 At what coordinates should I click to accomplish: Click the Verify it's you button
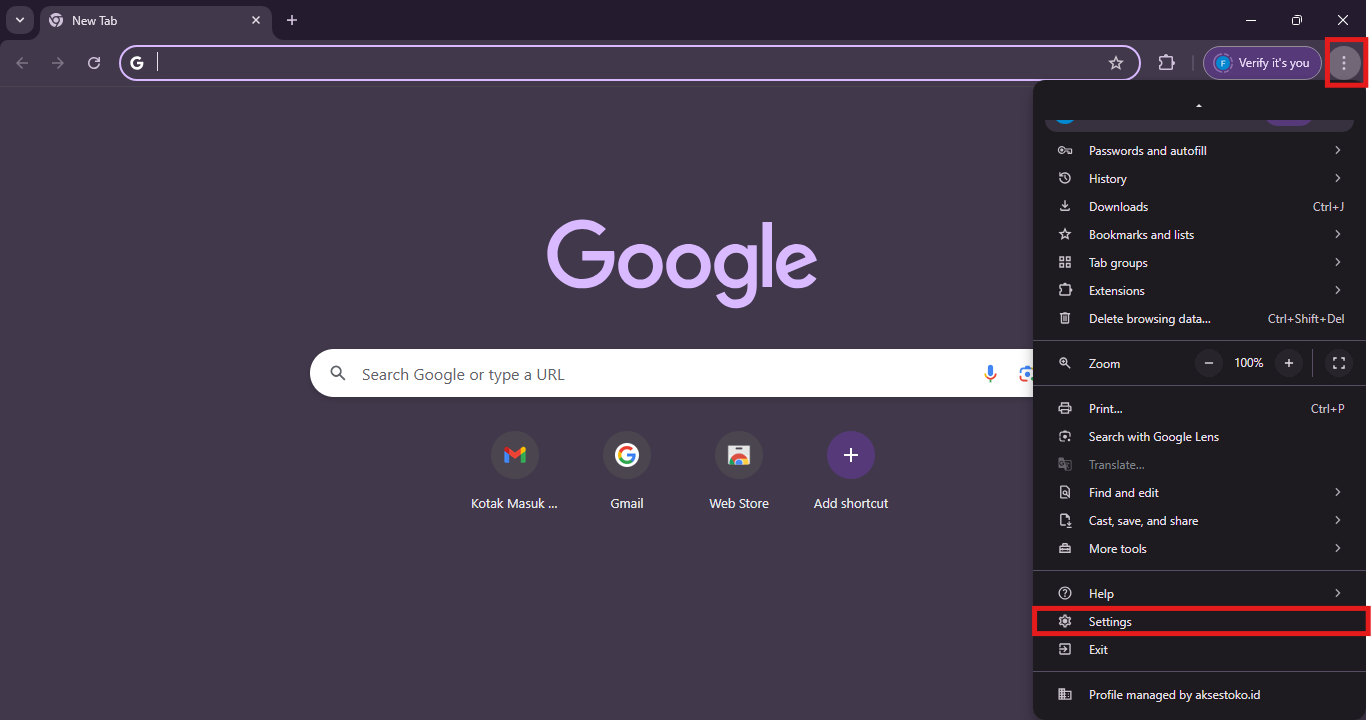(1262, 63)
